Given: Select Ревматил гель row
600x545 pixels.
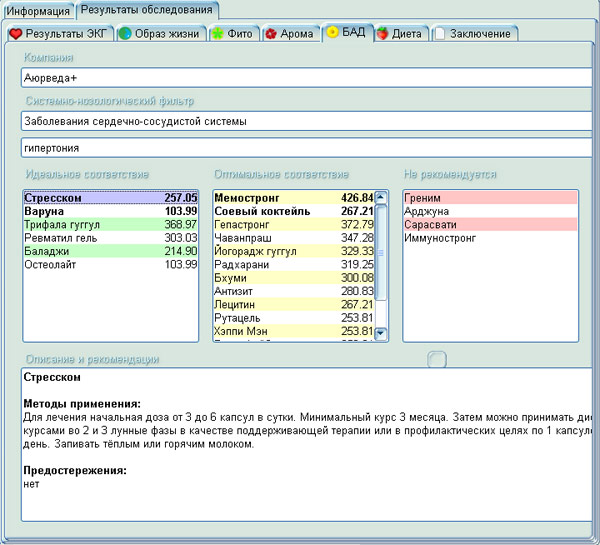Looking at the screenshot, I should click(x=111, y=238).
